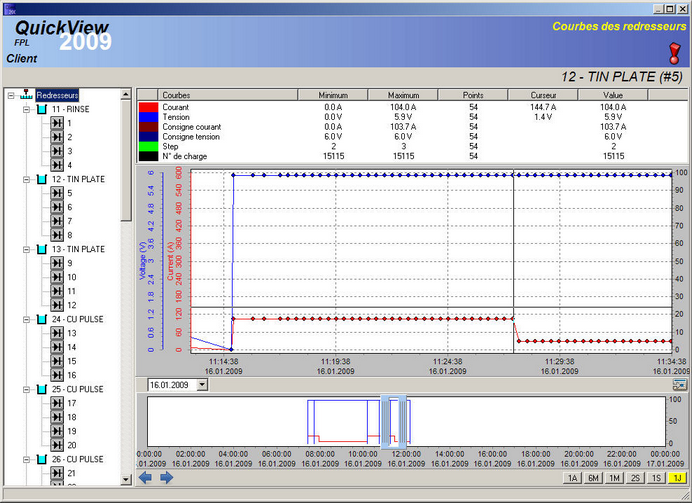Select rectifier 1 diode icon under 11 - RINSE
Screen dimensions: 692x503
click(x=57, y=123)
